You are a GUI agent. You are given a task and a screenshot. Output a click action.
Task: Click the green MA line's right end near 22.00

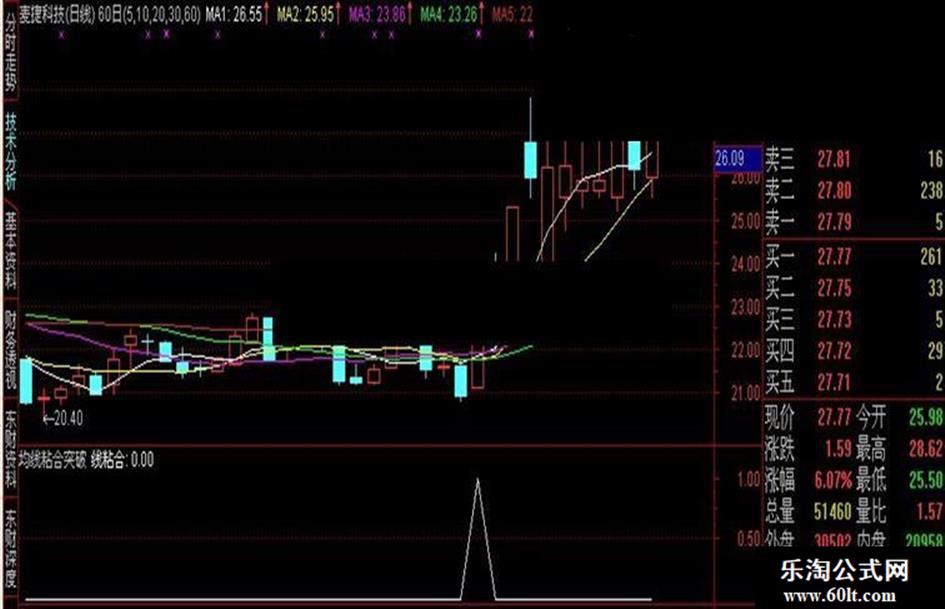pyautogui.click(x=530, y=347)
